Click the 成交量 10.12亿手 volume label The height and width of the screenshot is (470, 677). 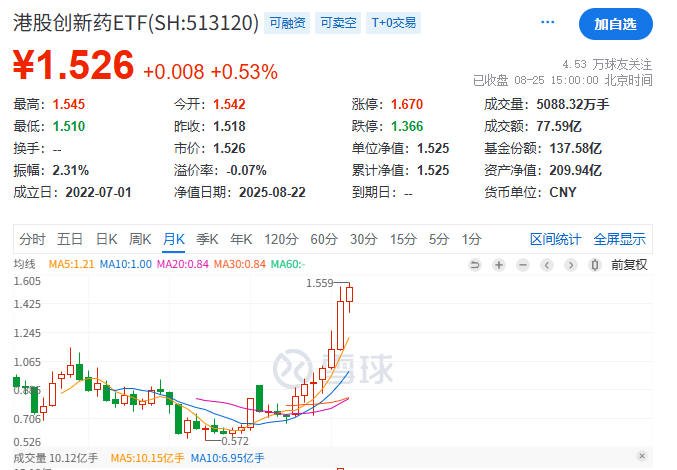click(56, 458)
